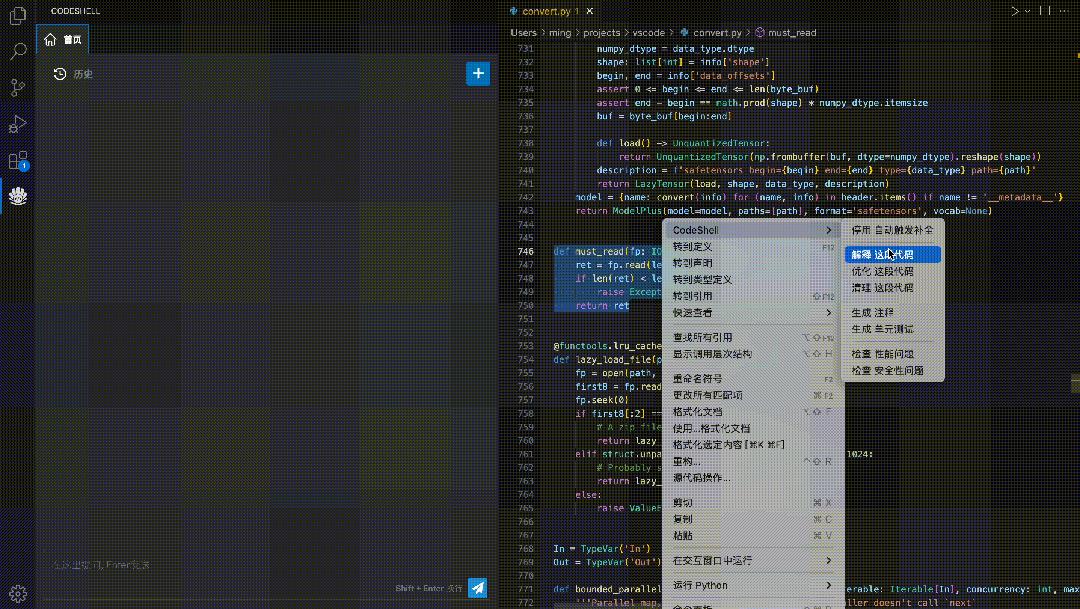This screenshot has height=609, width=1080.
Task: Open the Extensions view with the notification badge
Action: (x=18, y=160)
